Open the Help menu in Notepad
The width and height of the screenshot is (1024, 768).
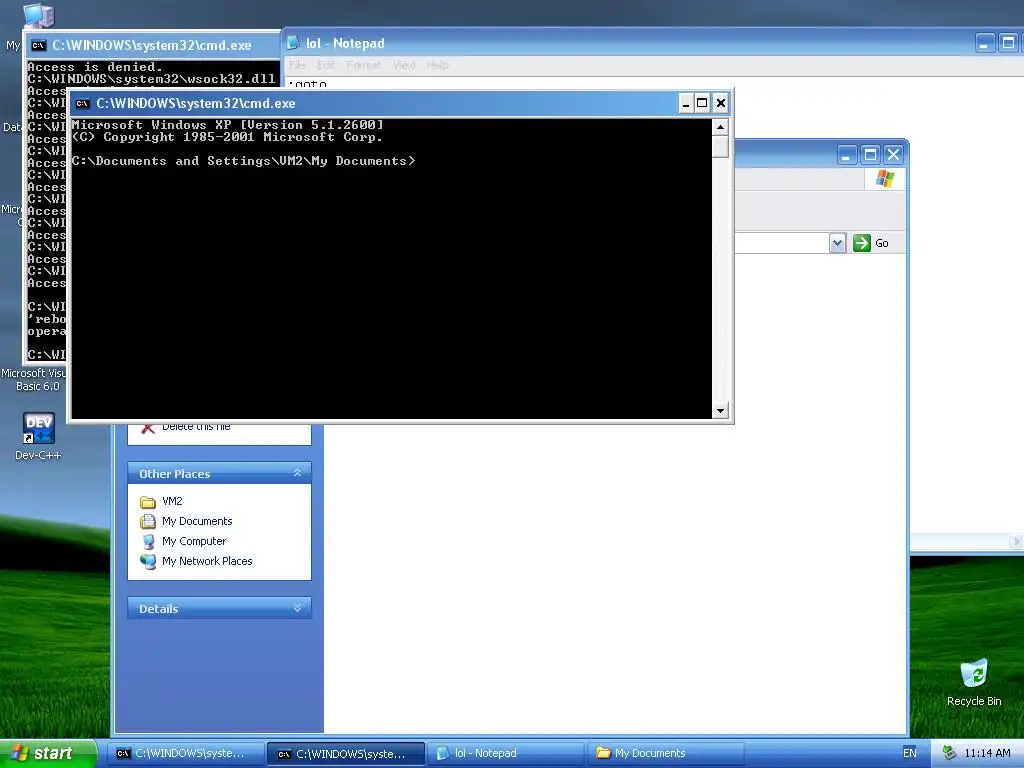pos(438,65)
